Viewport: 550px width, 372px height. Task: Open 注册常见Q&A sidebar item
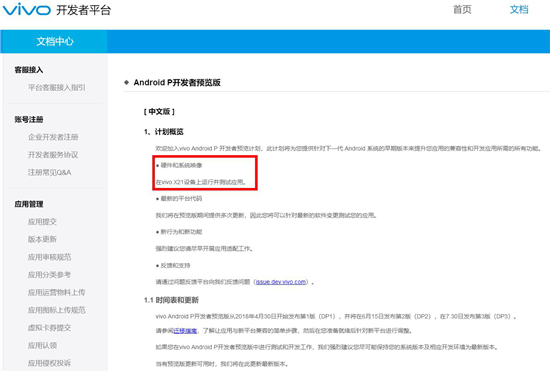pyautogui.click(x=49, y=172)
